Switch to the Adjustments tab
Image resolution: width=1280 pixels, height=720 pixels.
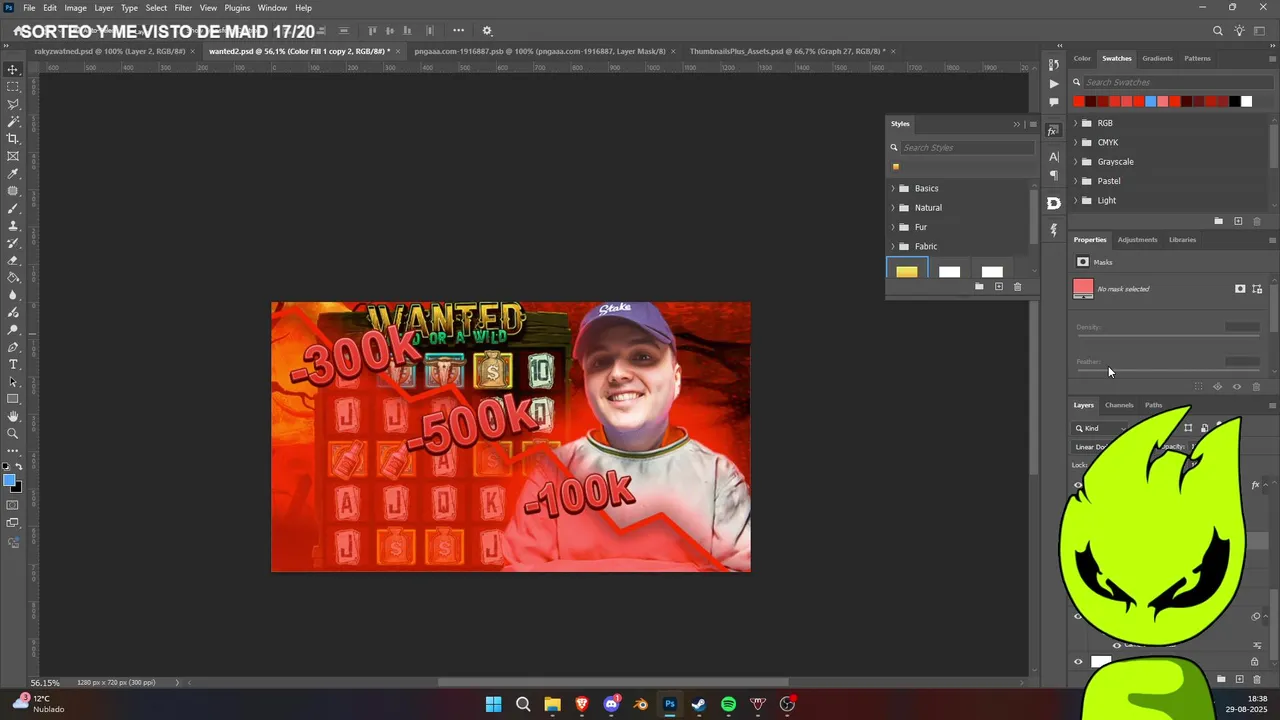tap(1137, 240)
